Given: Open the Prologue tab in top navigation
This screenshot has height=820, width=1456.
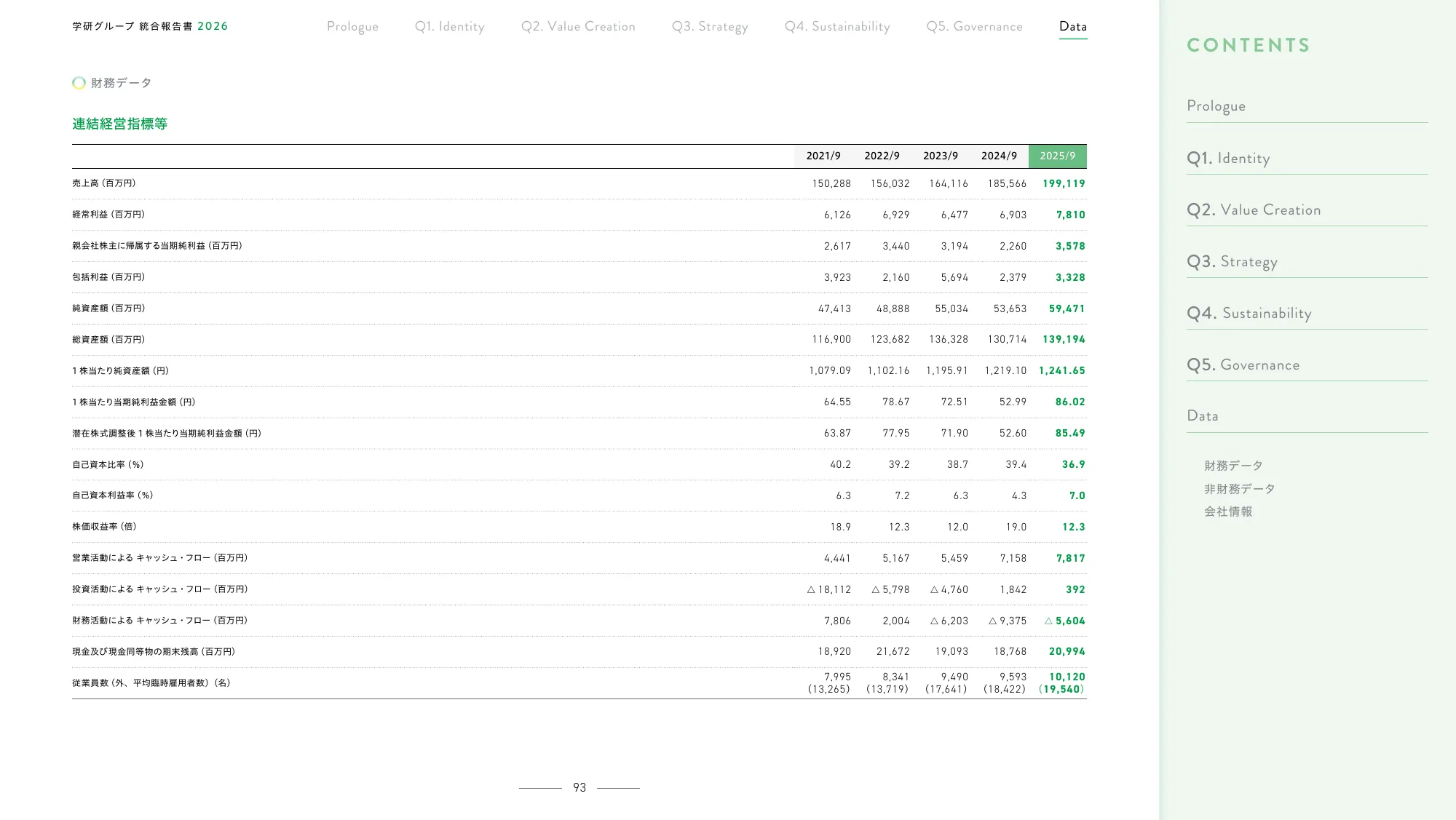Looking at the screenshot, I should coord(352,26).
